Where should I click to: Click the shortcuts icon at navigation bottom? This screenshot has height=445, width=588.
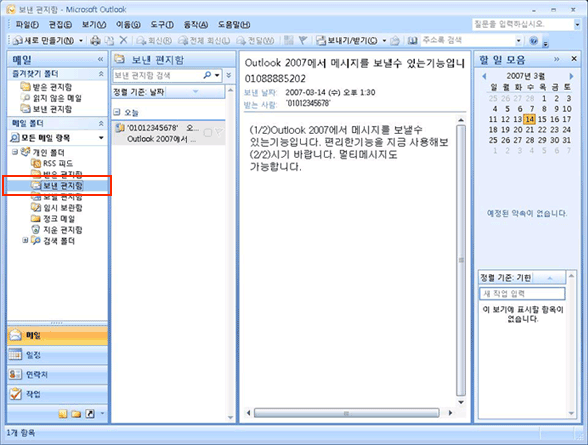(90, 414)
